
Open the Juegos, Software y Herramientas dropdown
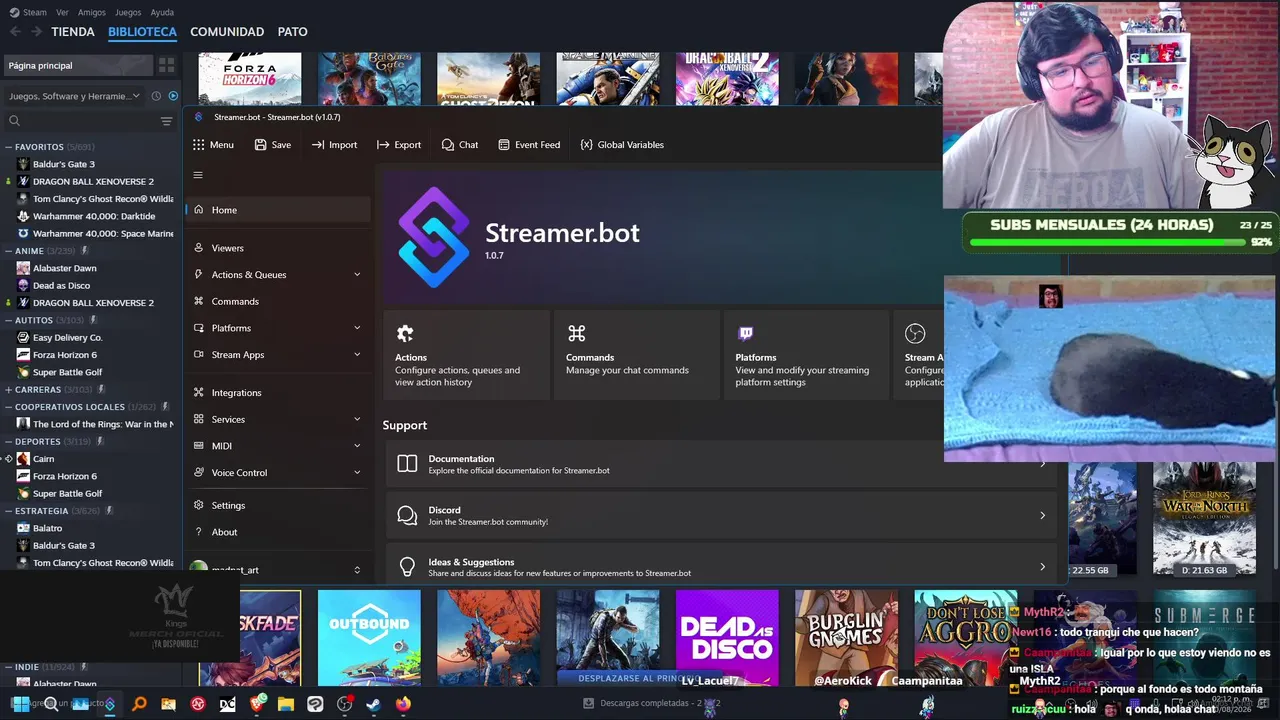75,96
